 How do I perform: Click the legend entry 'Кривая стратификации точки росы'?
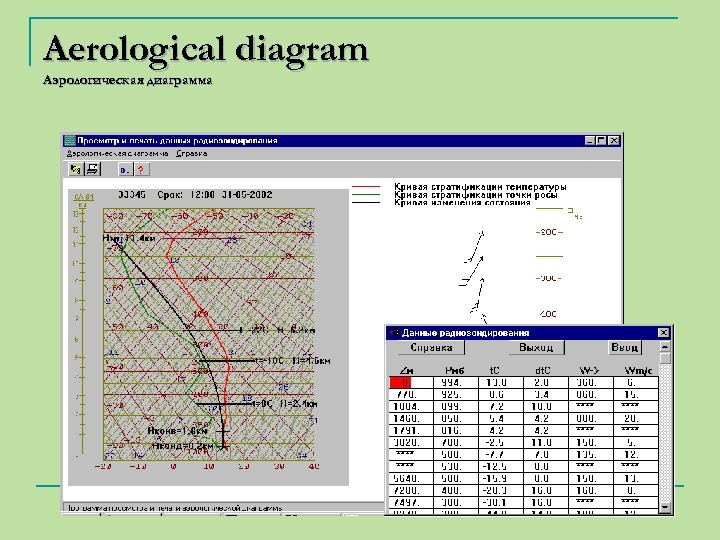(x=476, y=195)
